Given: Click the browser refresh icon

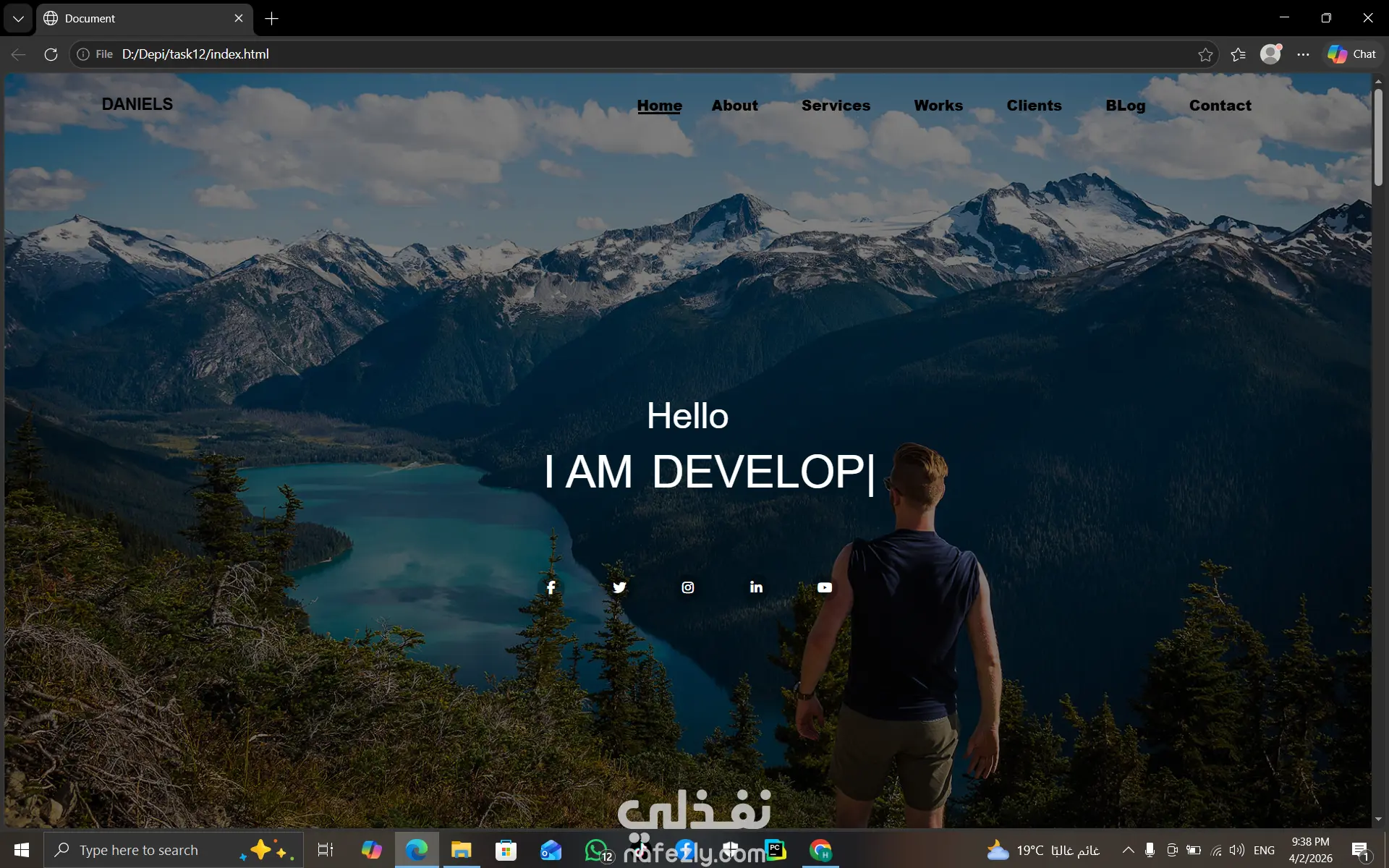Looking at the screenshot, I should click(x=51, y=54).
